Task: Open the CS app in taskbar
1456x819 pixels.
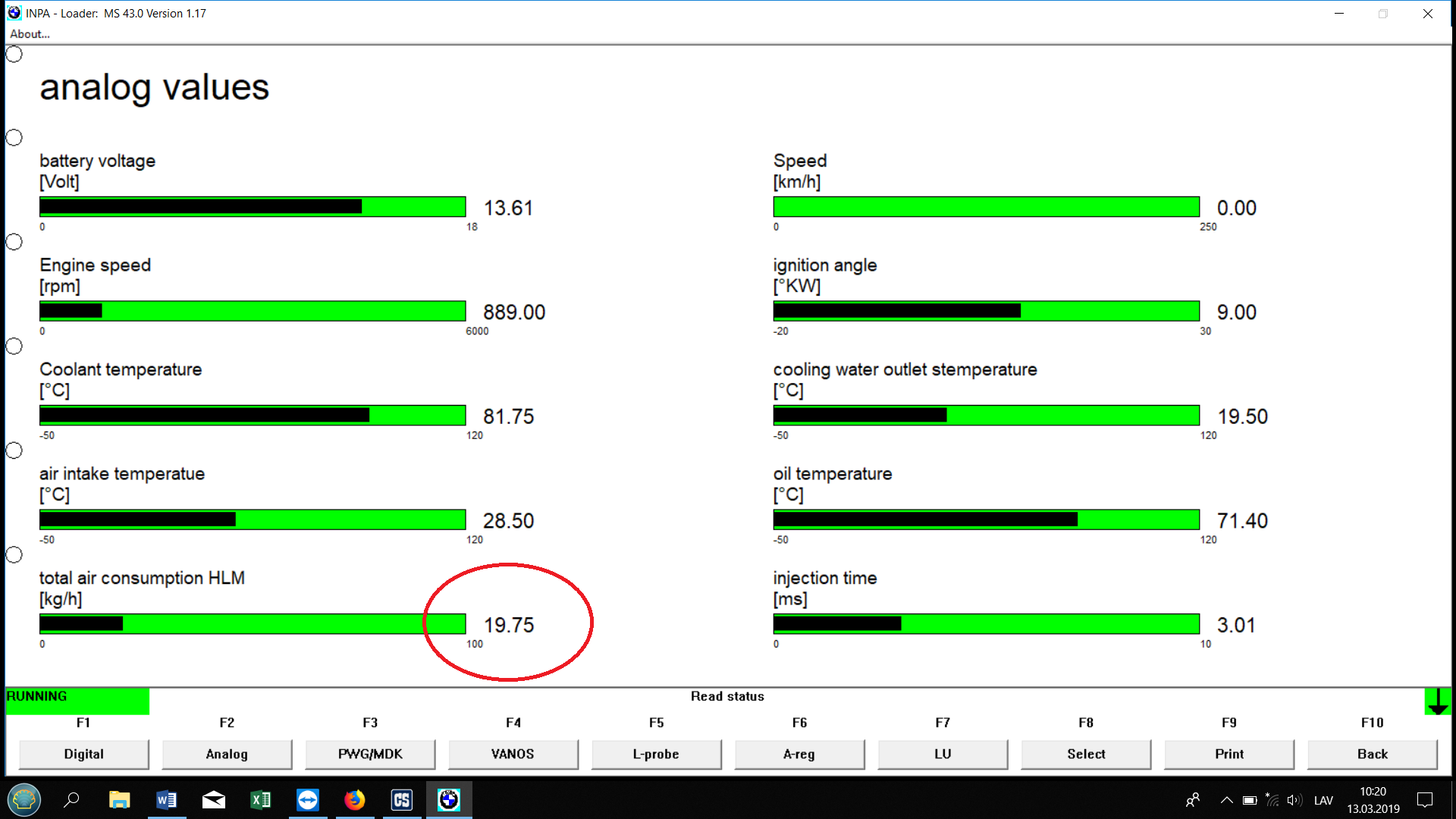Action: pos(402,800)
